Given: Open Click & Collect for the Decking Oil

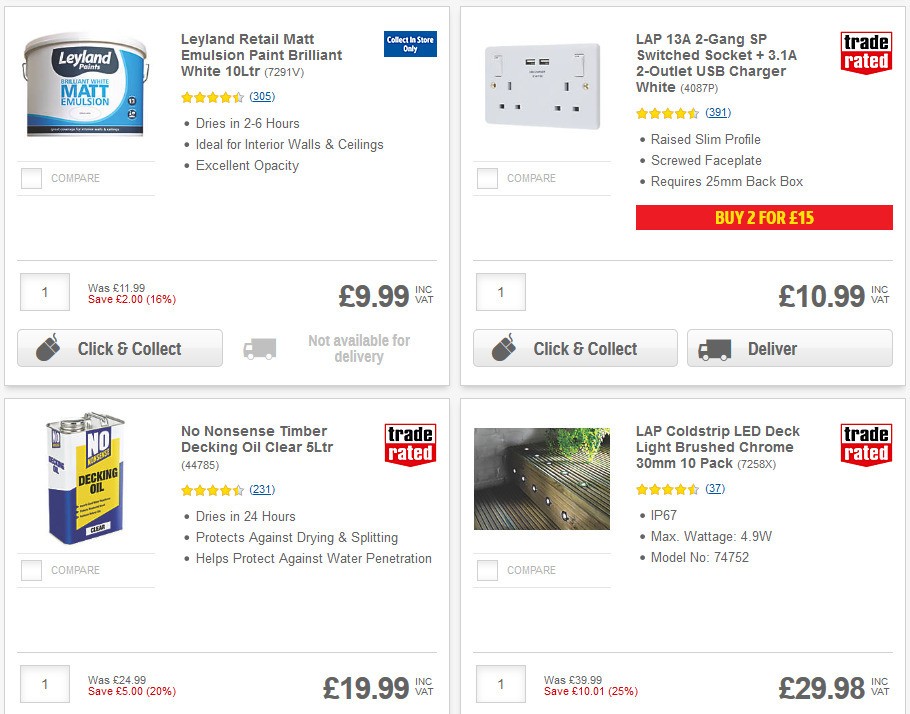Looking at the screenshot, I should [119, 710].
